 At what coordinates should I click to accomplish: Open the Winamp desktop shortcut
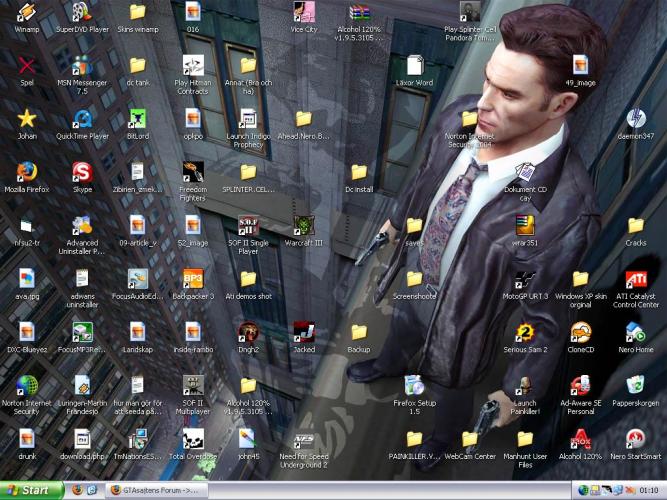27,14
